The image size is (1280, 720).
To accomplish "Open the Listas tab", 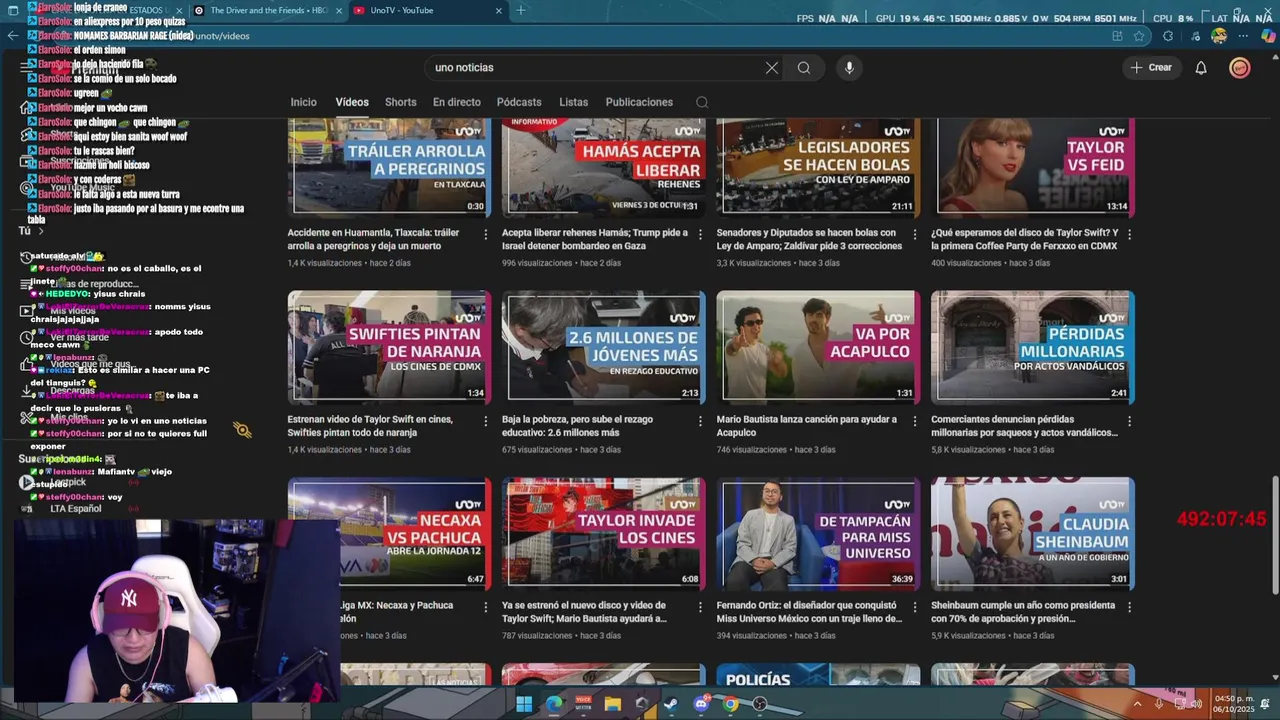I will pos(573,102).
